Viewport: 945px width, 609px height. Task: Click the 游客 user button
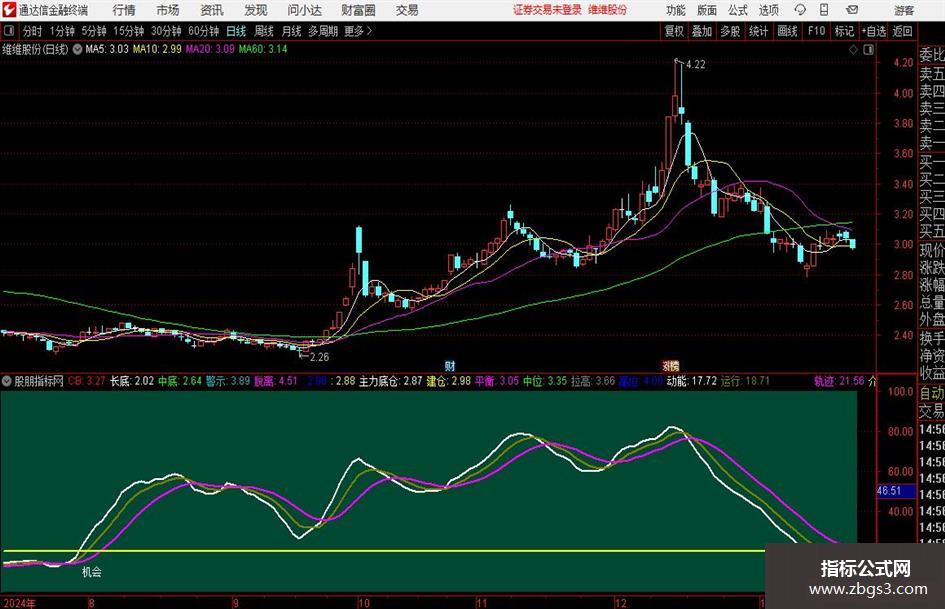click(904, 10)
